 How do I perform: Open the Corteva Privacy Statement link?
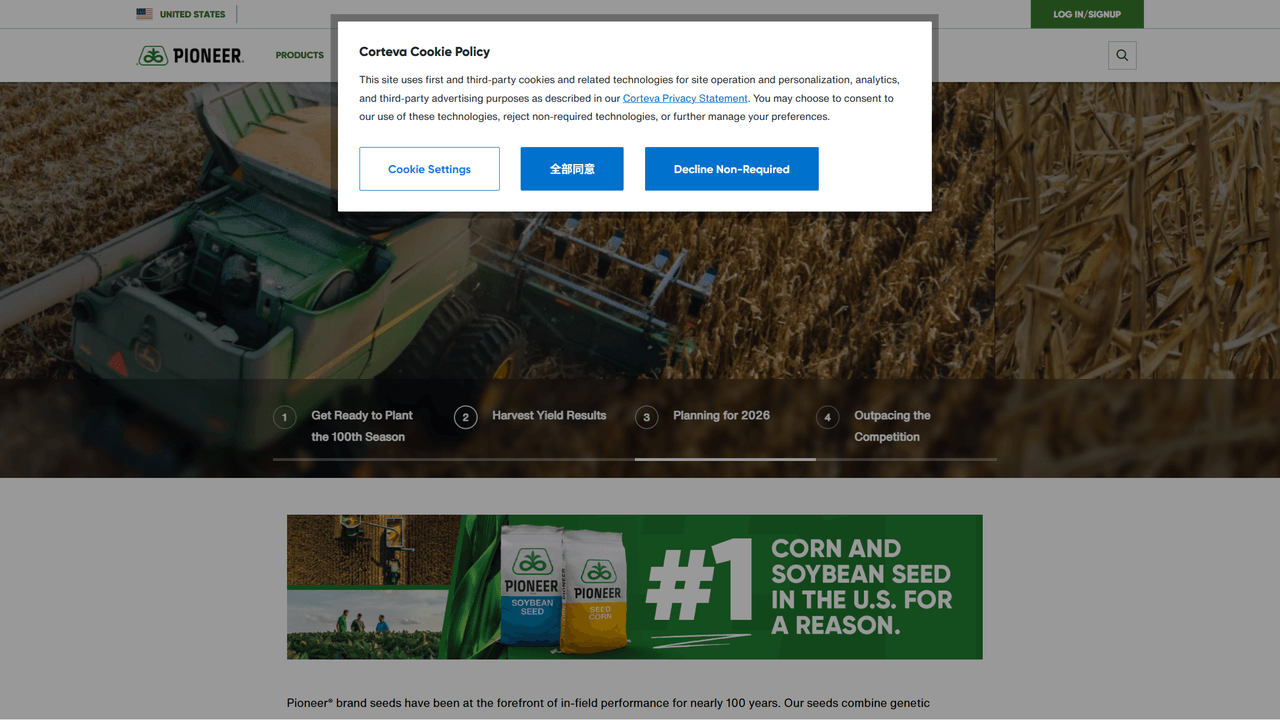pyautogui.click(x=685, y=98)
